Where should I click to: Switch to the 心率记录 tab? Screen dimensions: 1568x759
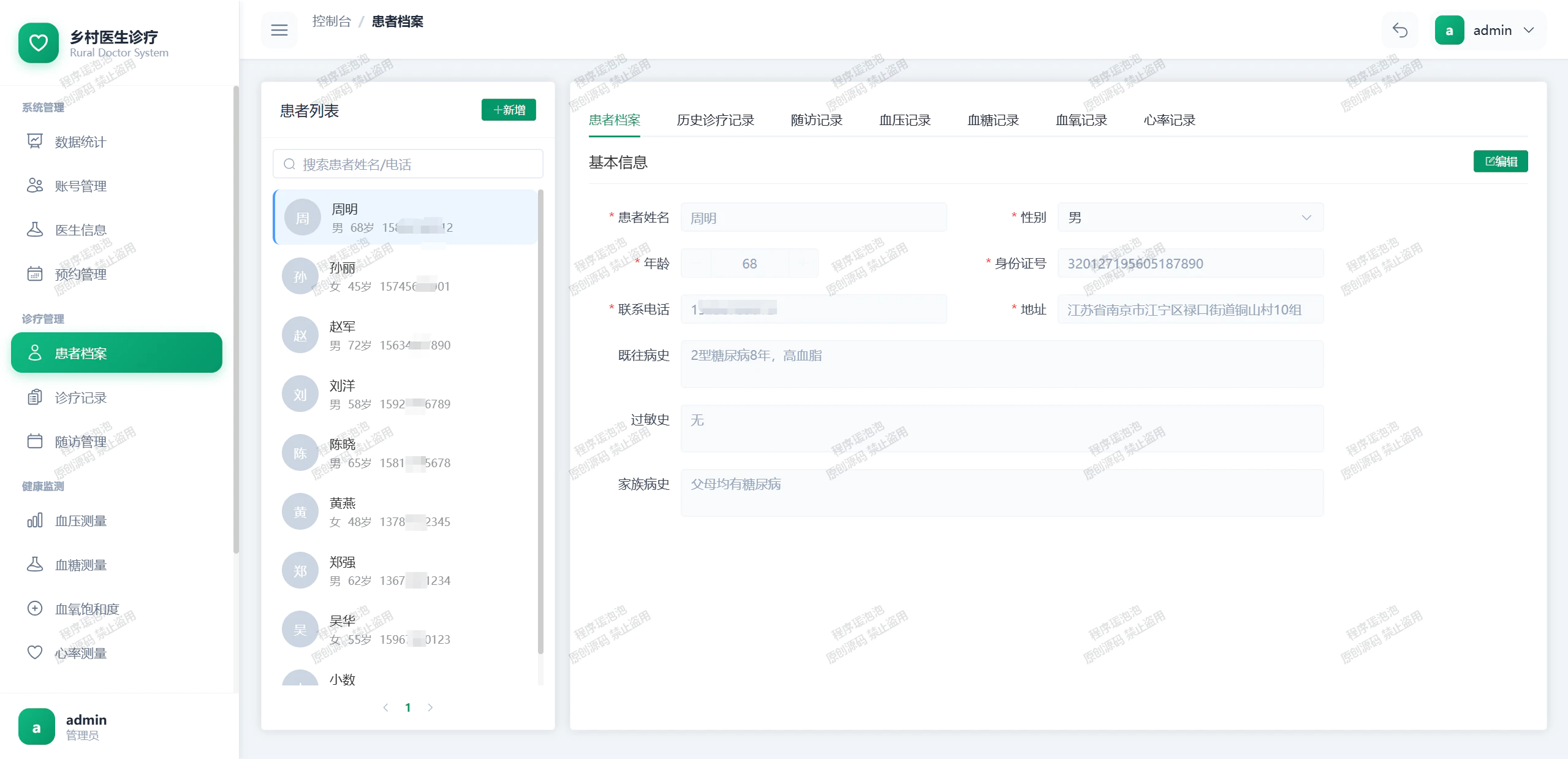[1170, 120]
